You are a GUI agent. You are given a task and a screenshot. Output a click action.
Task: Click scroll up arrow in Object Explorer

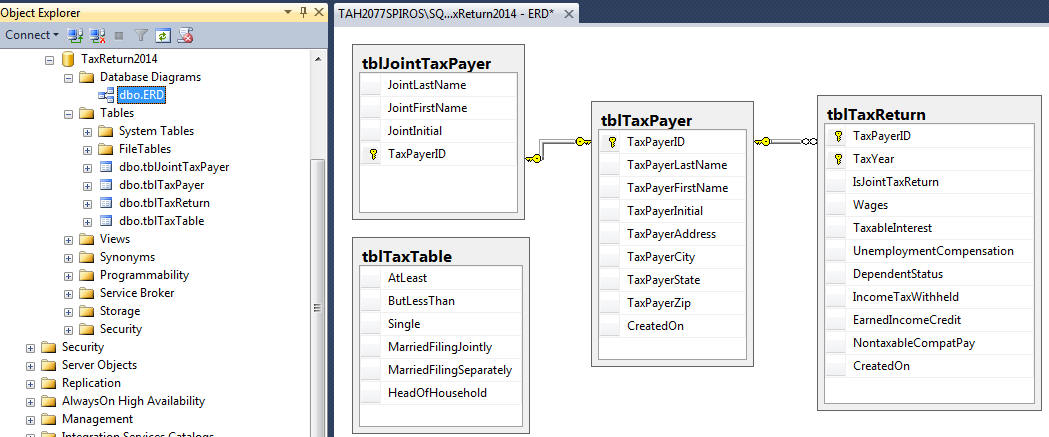(318, 58)
